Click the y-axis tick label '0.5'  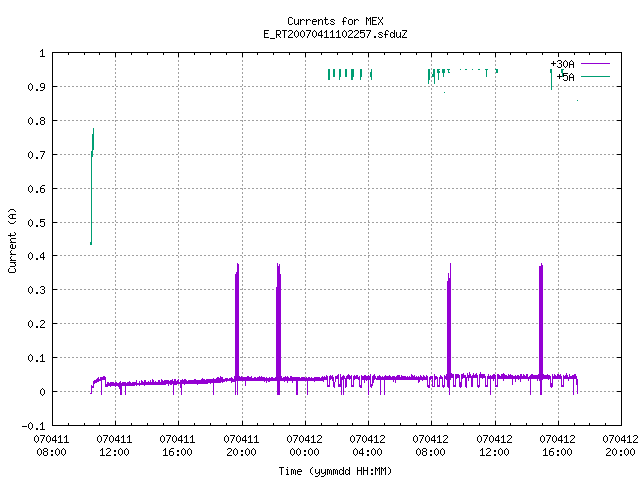[36, 223]
